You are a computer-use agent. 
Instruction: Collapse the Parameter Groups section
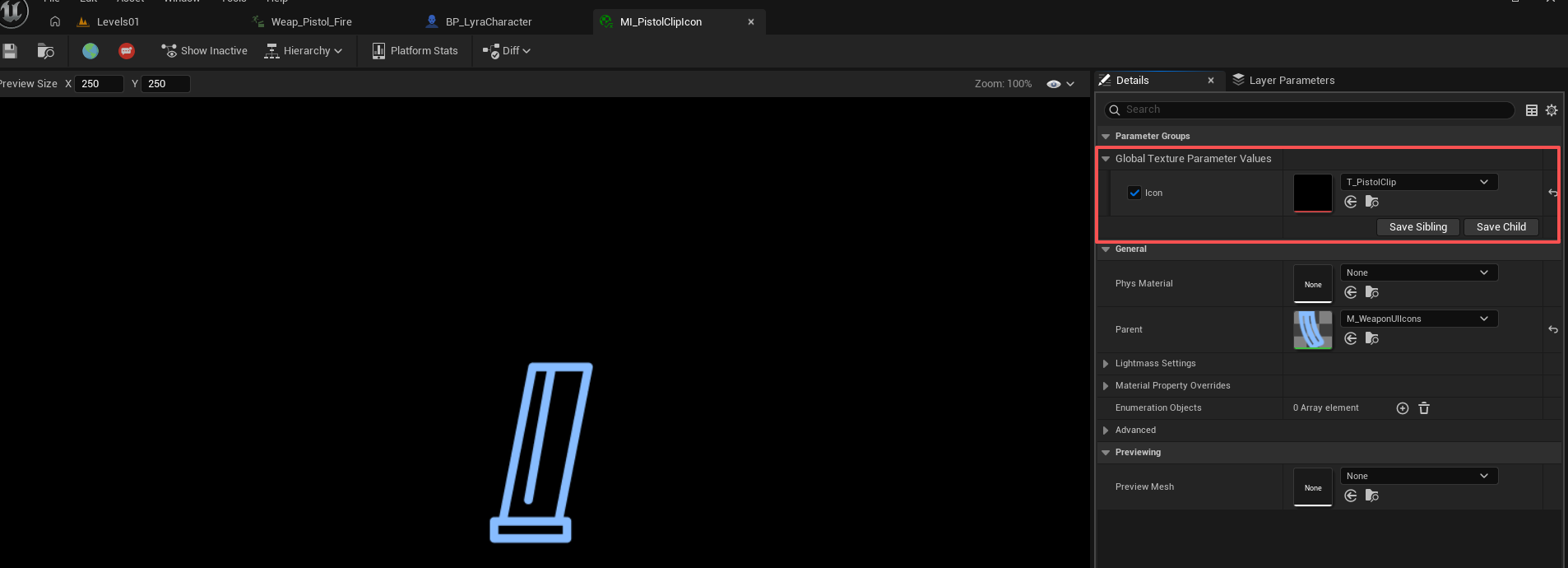tap(1106, 137)
